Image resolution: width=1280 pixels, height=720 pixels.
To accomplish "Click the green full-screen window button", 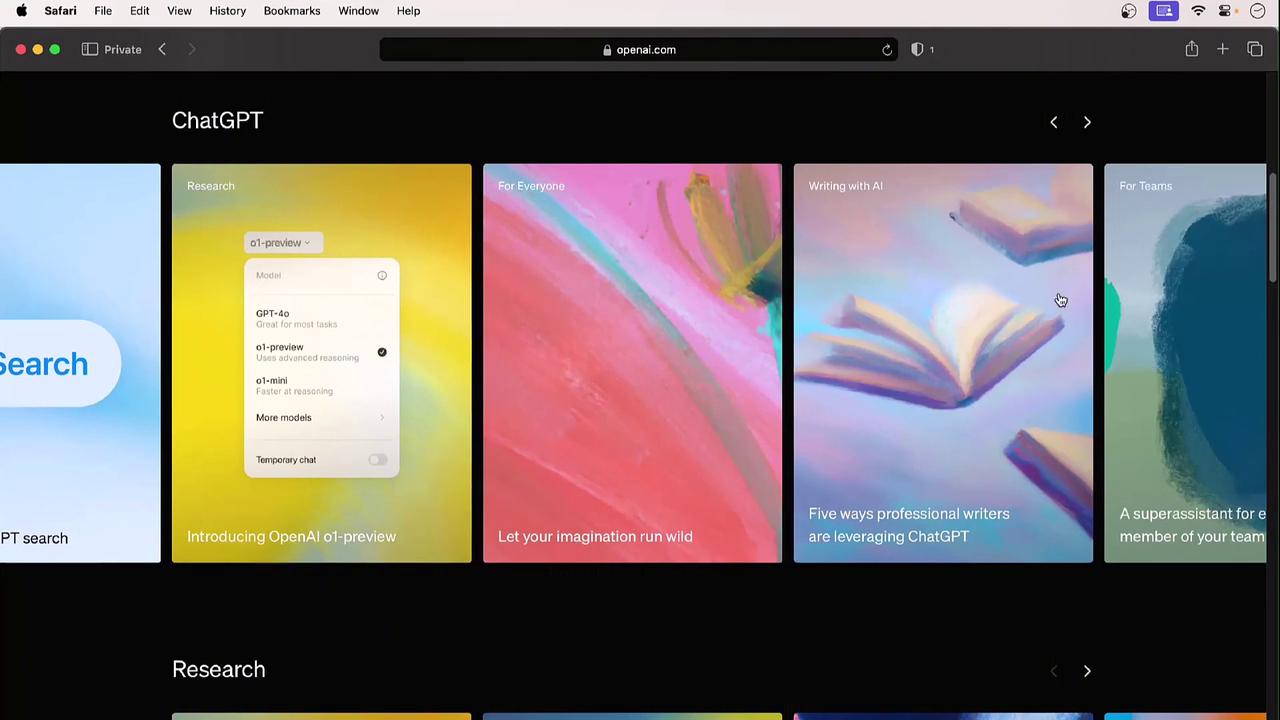I will 55,49.
